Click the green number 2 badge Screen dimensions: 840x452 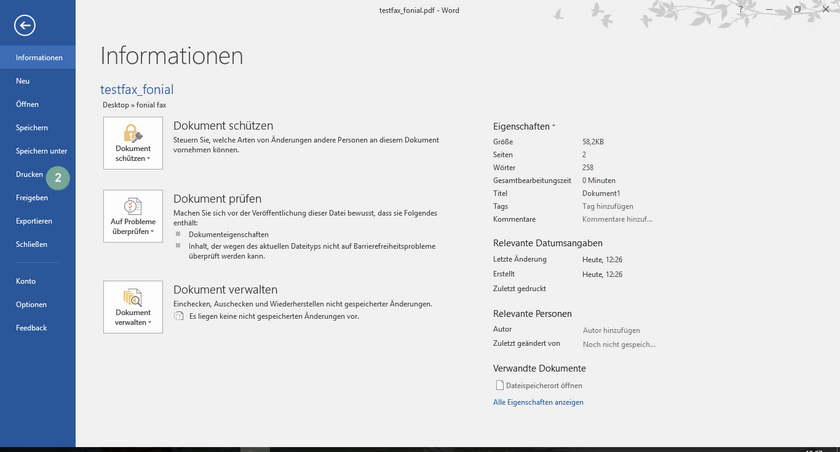(x=58, y=178)
